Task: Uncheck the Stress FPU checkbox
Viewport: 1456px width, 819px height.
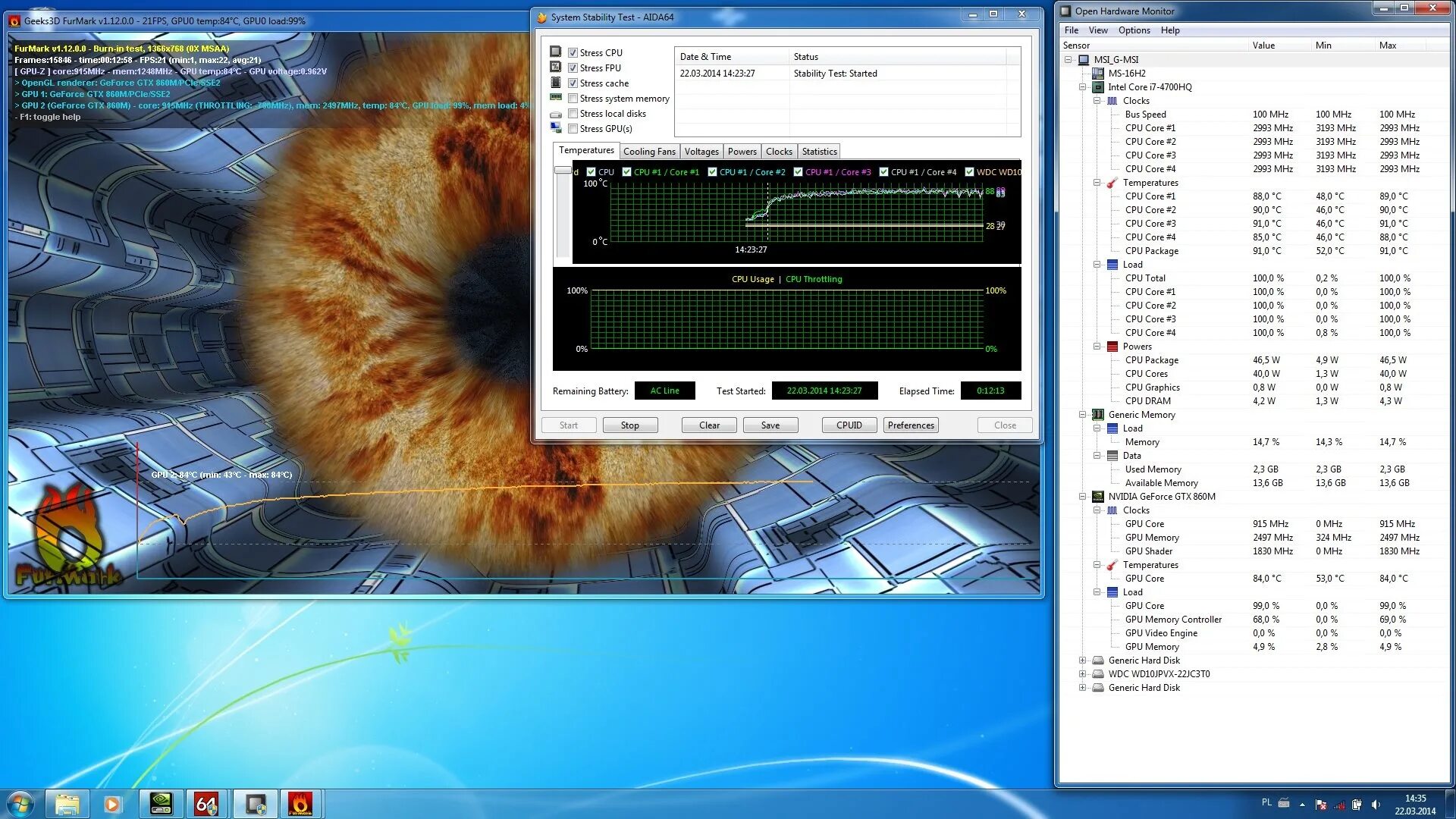Action: pyautogui.click(x=573, y=68)
